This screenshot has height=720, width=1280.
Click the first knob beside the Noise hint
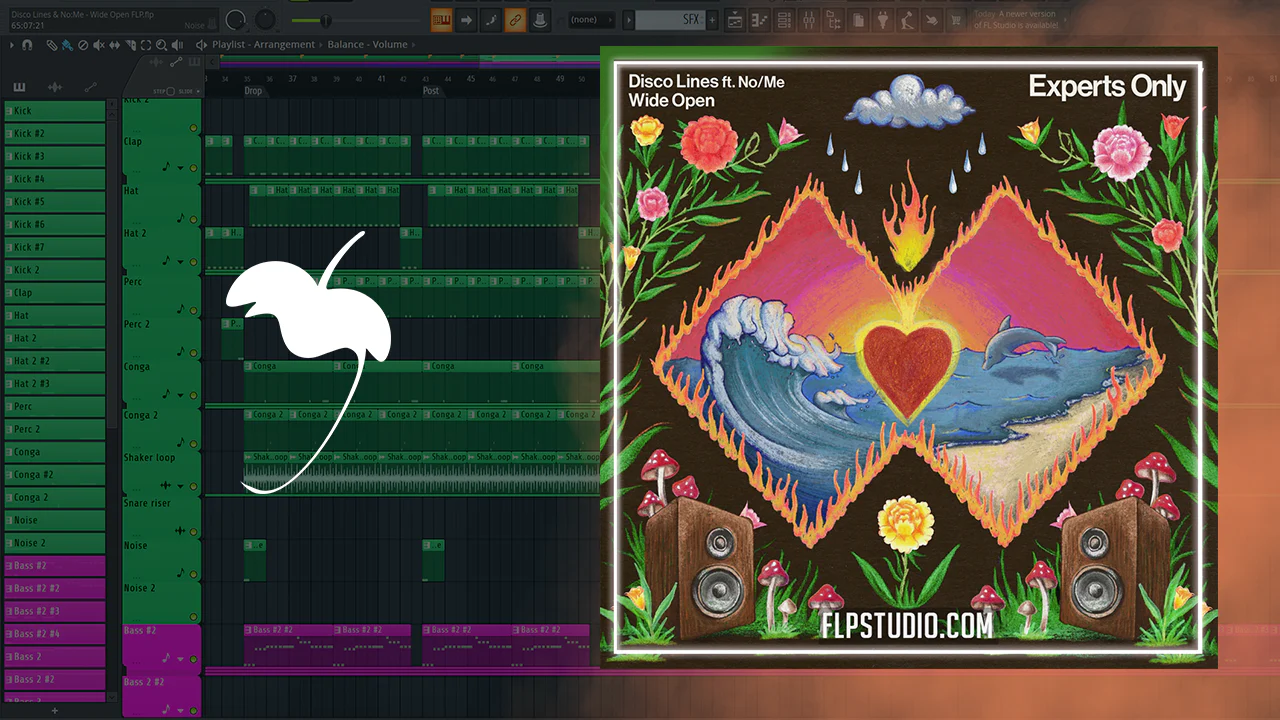click(236, 19)
